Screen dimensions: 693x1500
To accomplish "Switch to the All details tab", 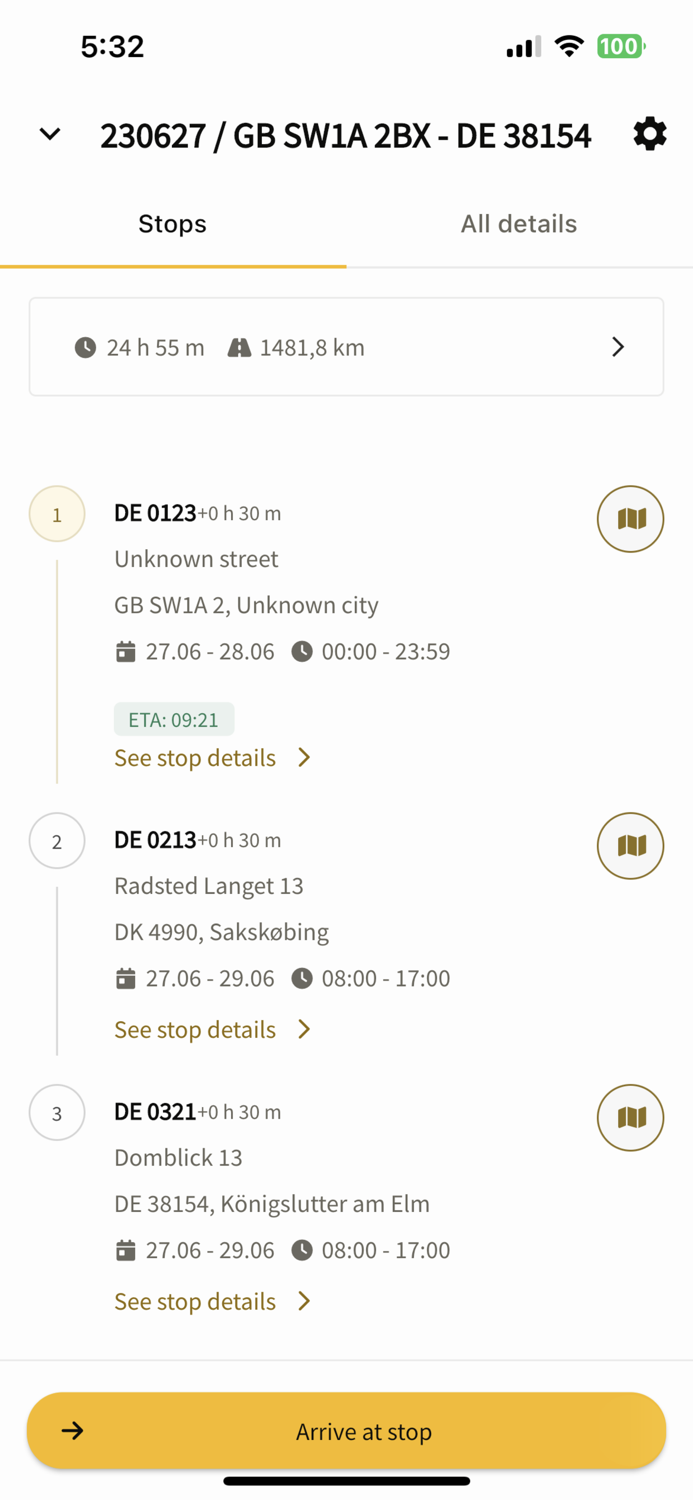I will [519, 223].
